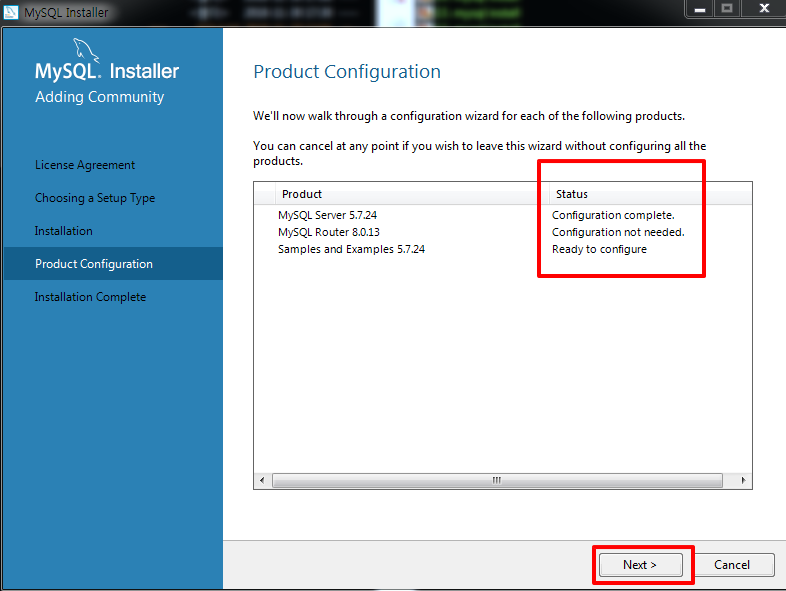The image size is (786, 591).
Task: Click the MySQL dolphin logo
Action: pyautogui.click(x=86, y=51)
